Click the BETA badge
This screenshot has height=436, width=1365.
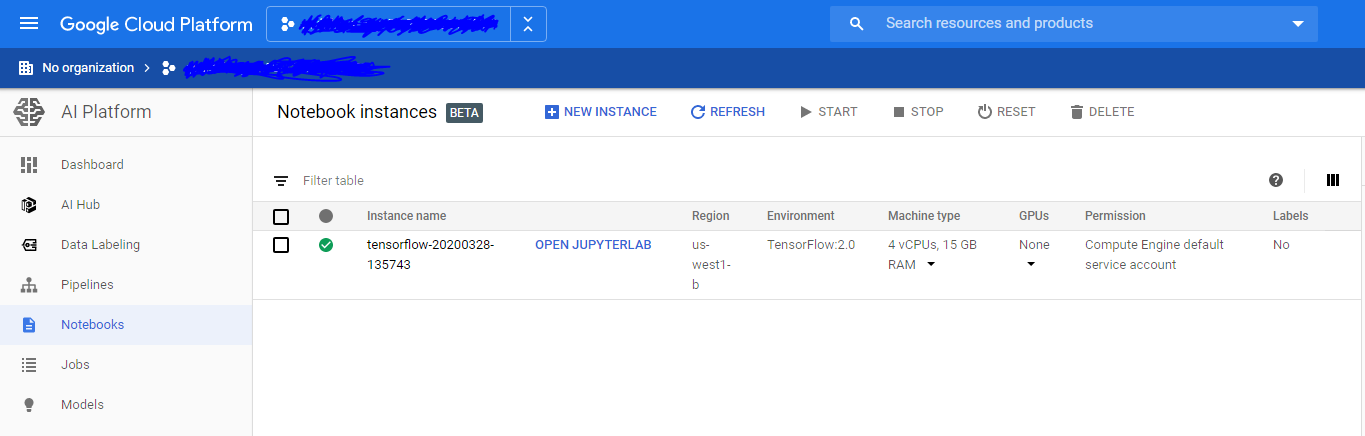(464, 113)
